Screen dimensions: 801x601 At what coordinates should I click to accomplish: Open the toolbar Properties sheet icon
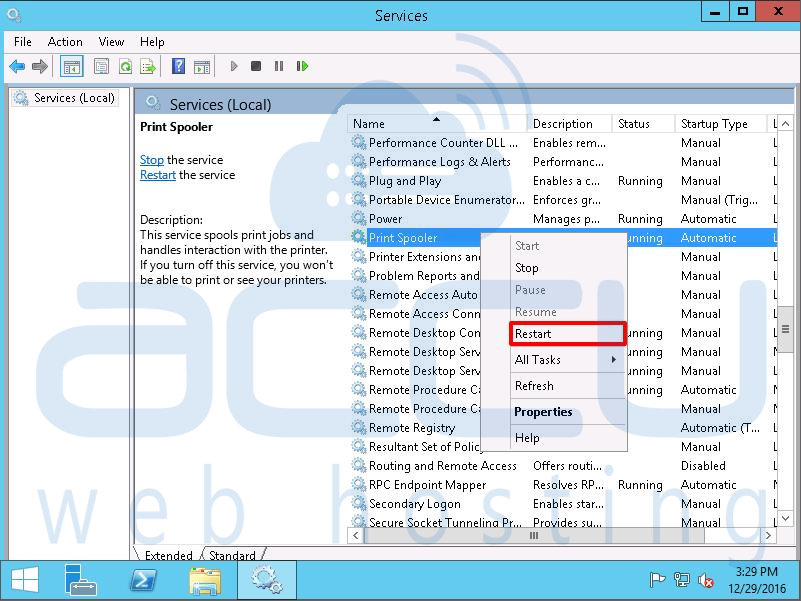point(101,66)
